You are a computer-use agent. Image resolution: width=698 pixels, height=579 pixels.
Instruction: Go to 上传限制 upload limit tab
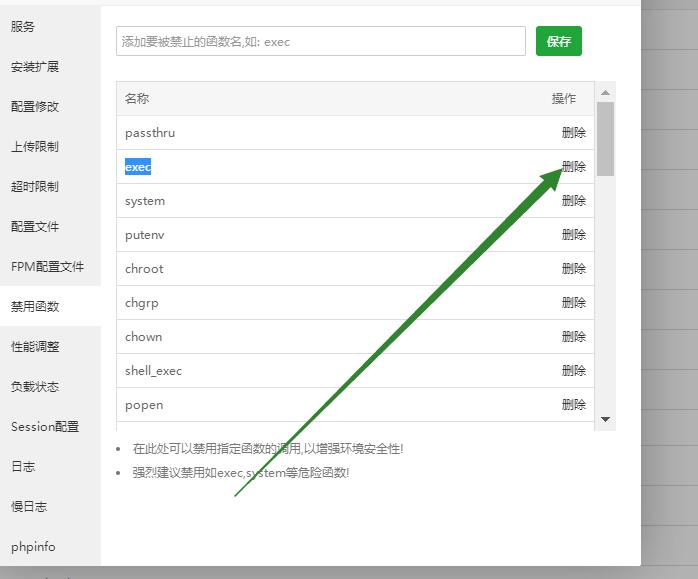(x=35, y=147)
